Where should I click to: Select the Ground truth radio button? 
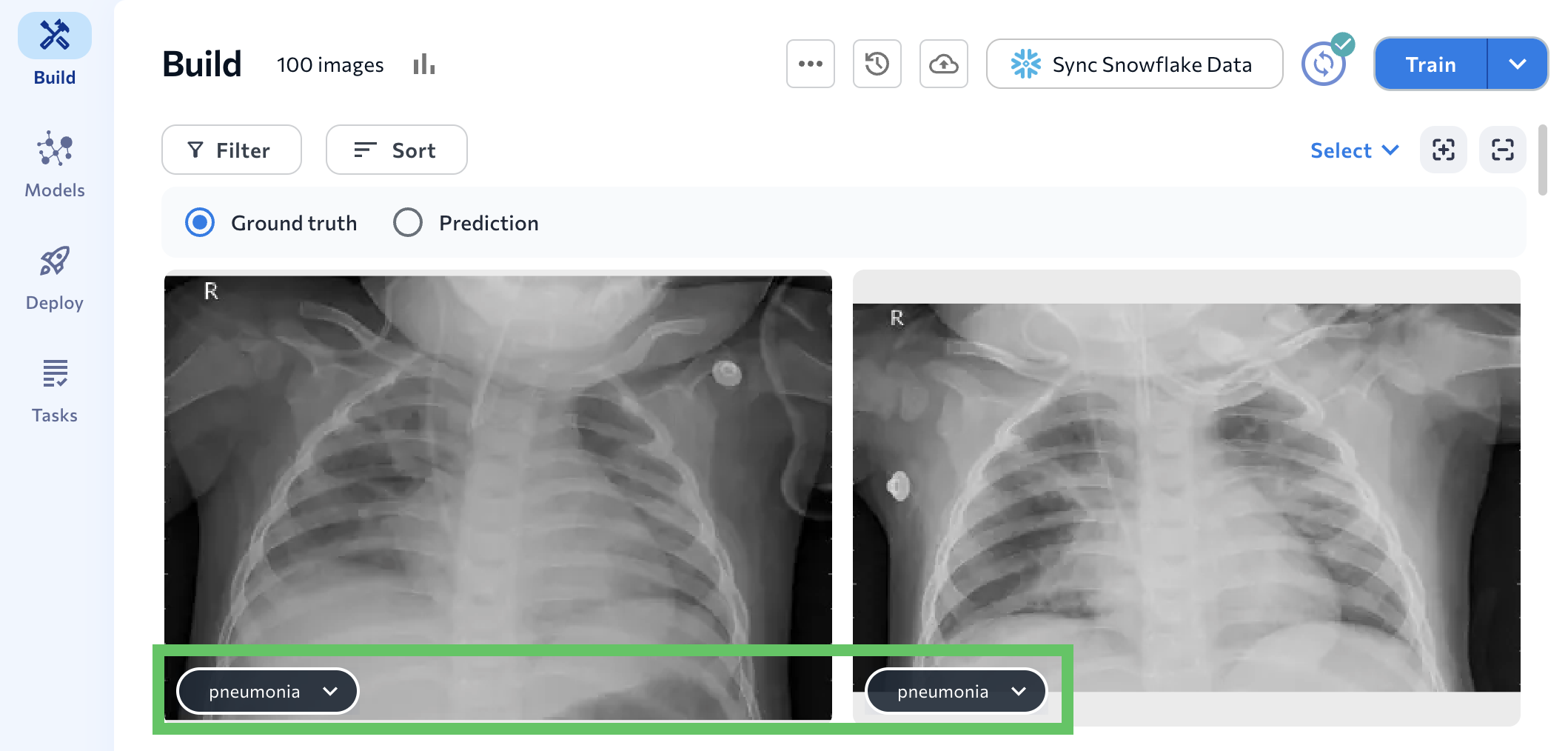coord(198,222)
